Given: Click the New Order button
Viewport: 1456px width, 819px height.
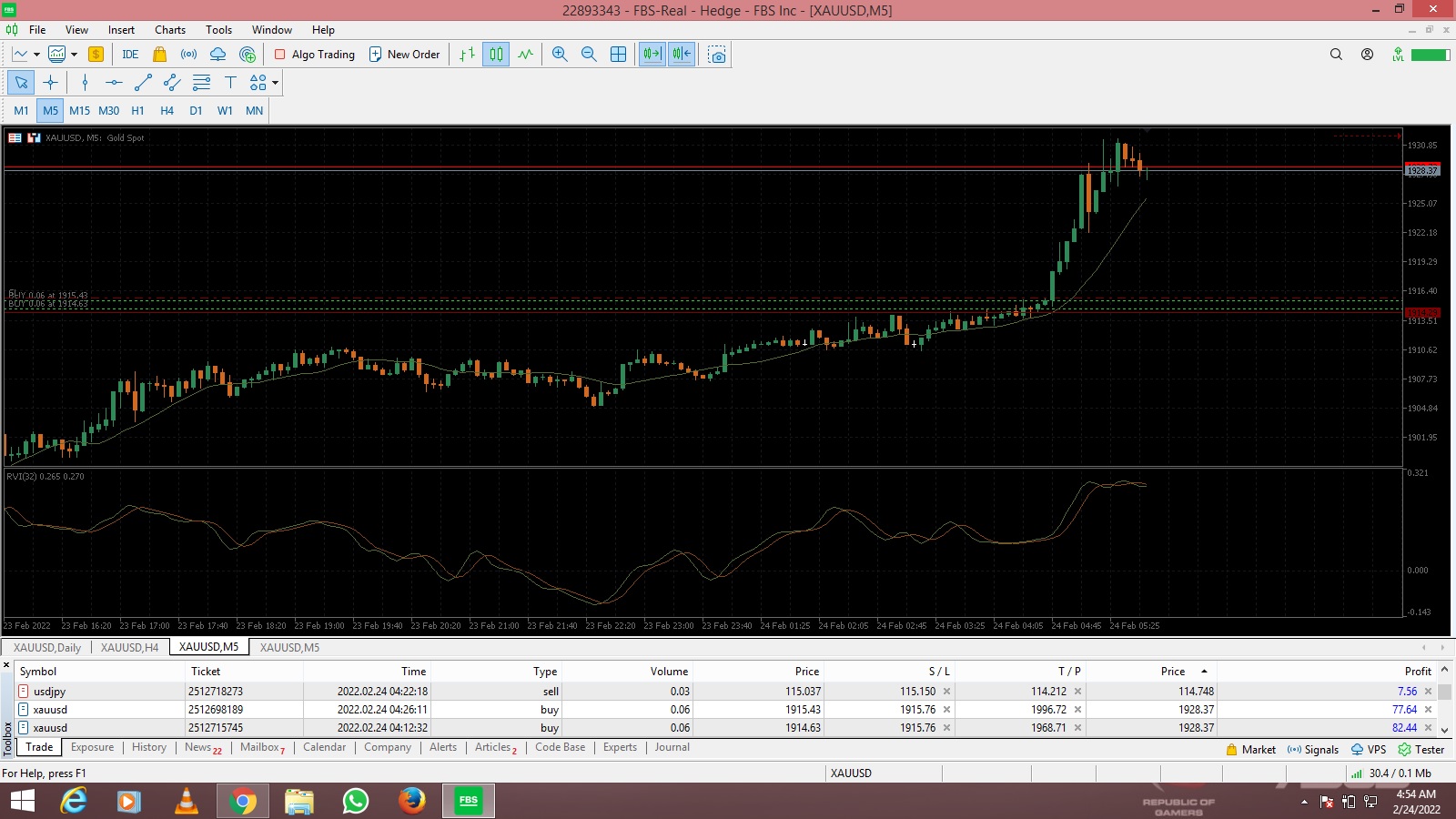Looking at the screenshot, I should tap(404, 55).
